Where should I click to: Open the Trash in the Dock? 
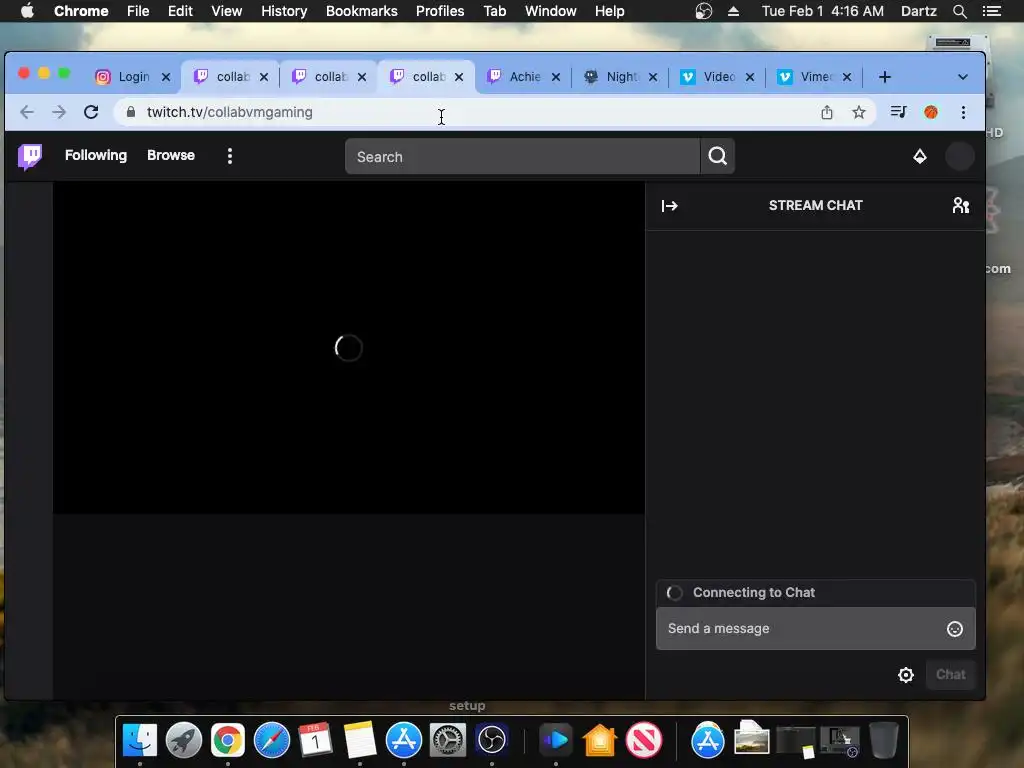884,741
